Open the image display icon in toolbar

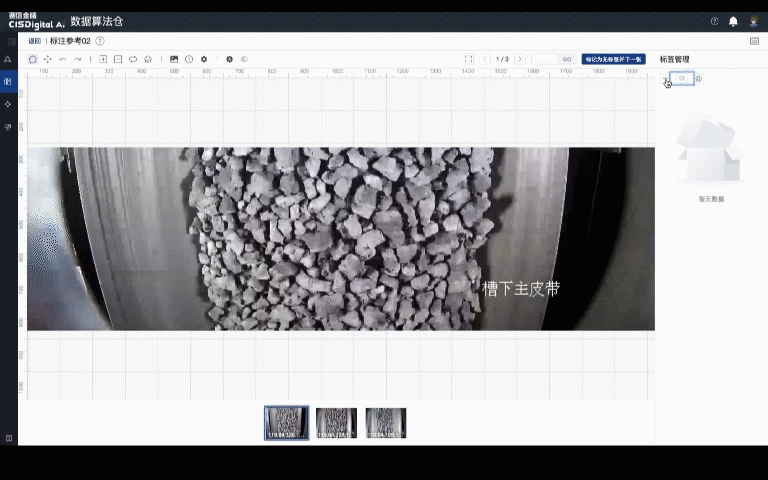coord(174,59)
